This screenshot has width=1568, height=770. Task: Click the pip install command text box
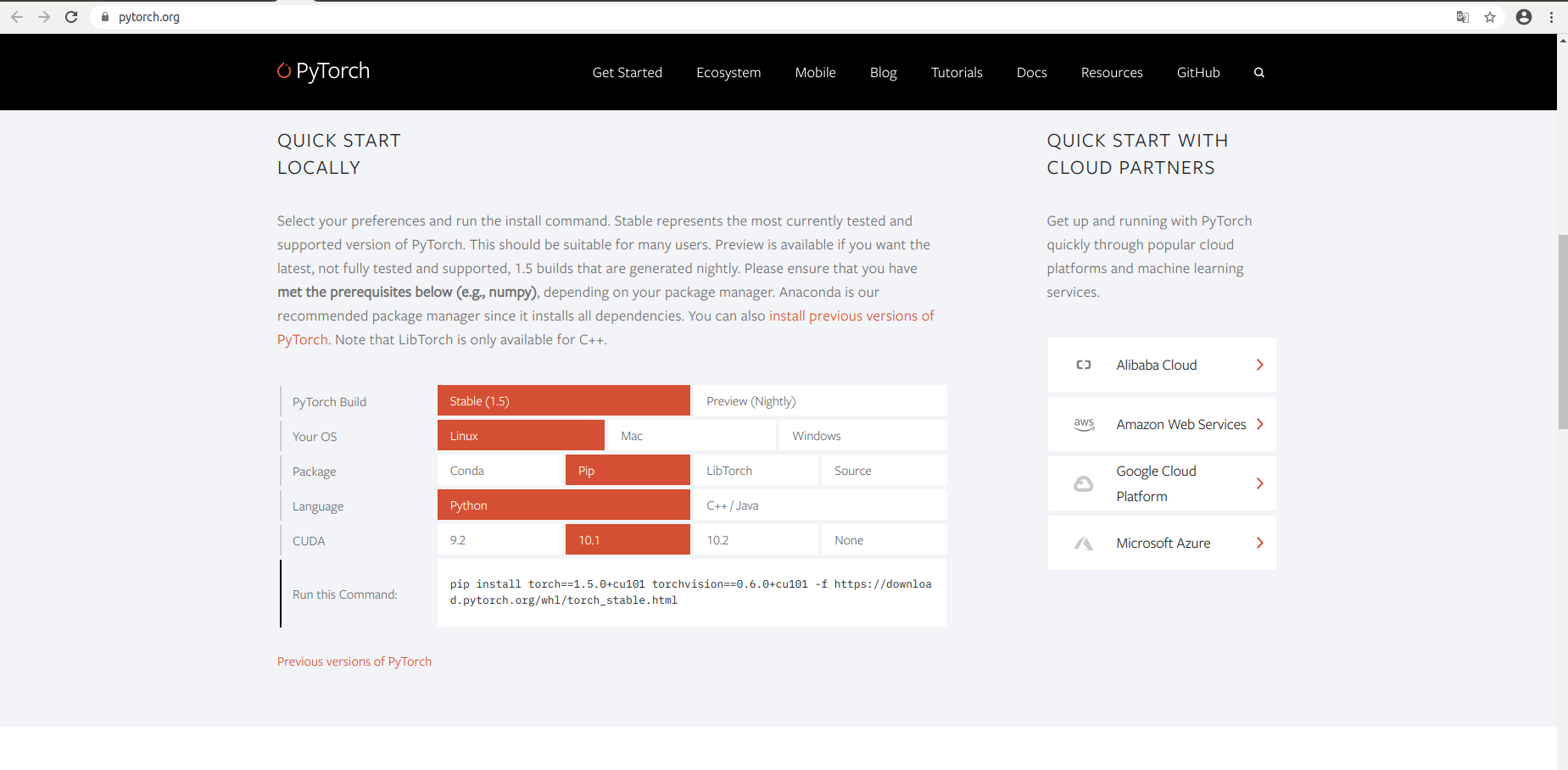tap(692, 593)
